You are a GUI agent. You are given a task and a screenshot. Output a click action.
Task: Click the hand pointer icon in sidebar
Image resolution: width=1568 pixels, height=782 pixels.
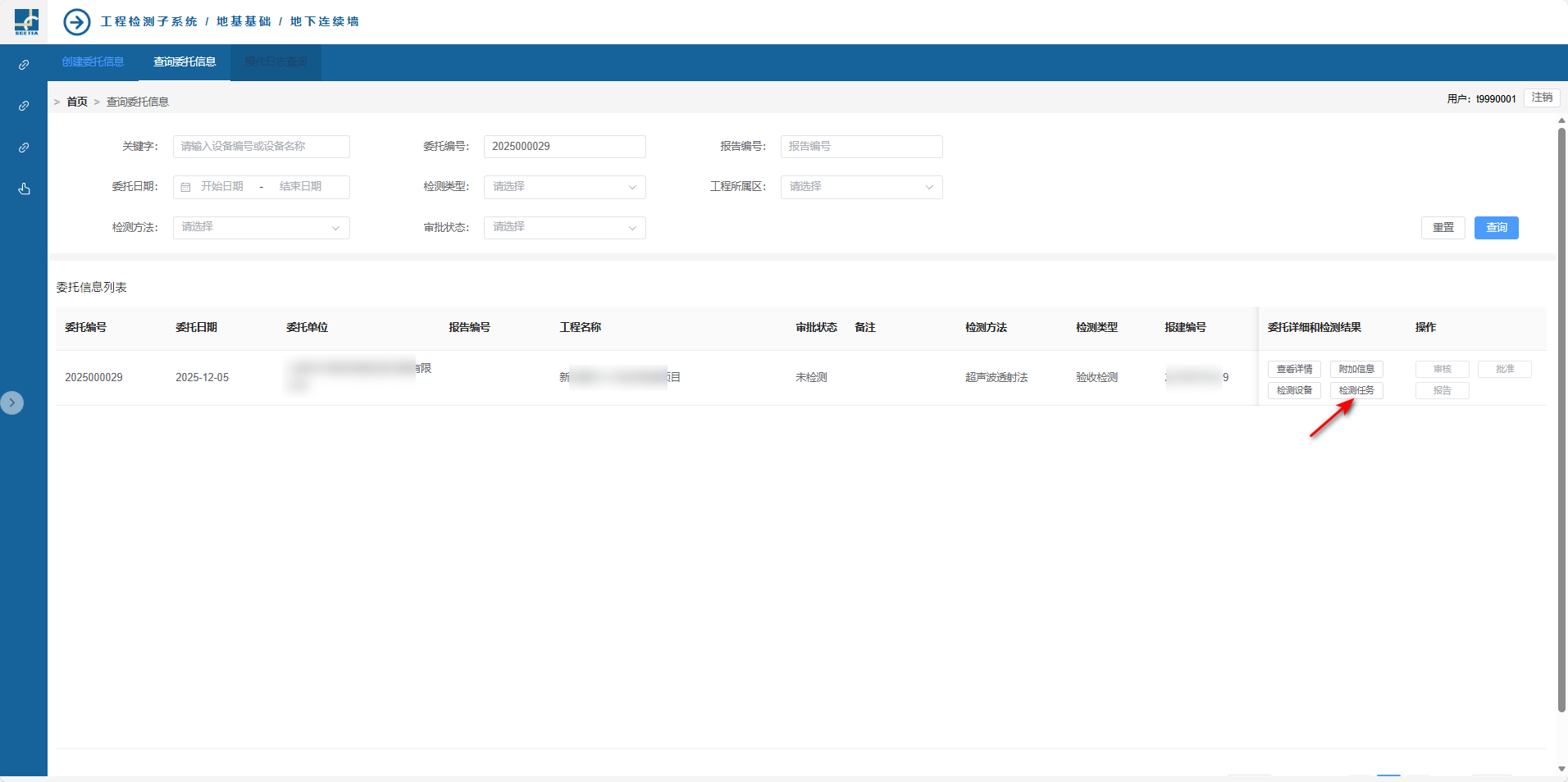click(24, 189)
